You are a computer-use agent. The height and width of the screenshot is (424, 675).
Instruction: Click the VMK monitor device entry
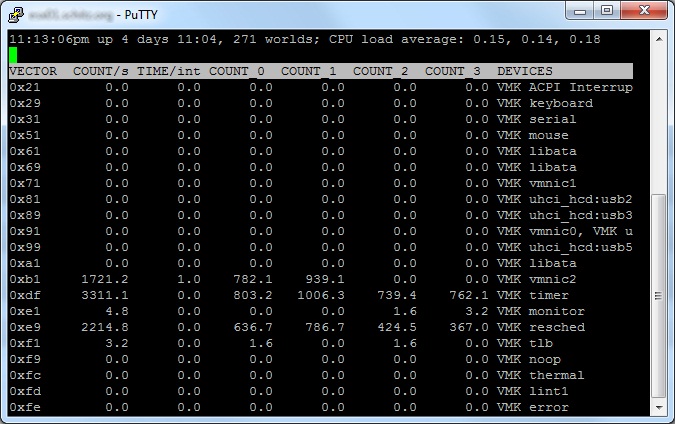click(541, 311)
